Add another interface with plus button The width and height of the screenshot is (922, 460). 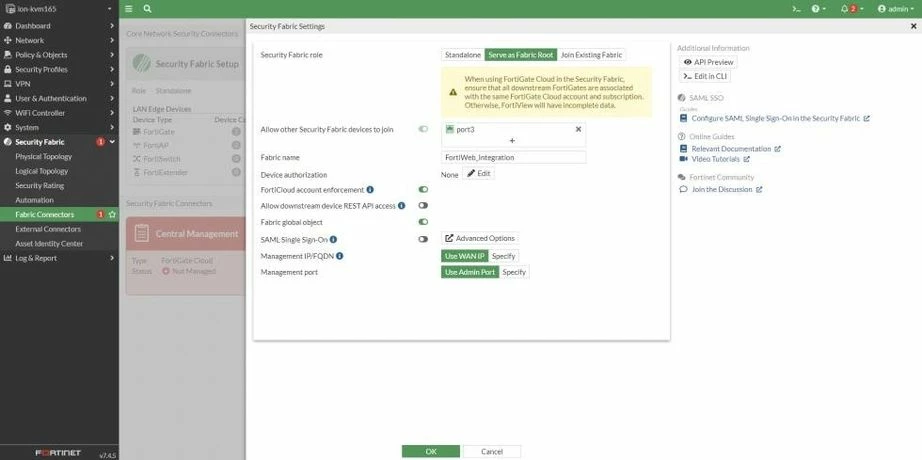click(512, 141)
